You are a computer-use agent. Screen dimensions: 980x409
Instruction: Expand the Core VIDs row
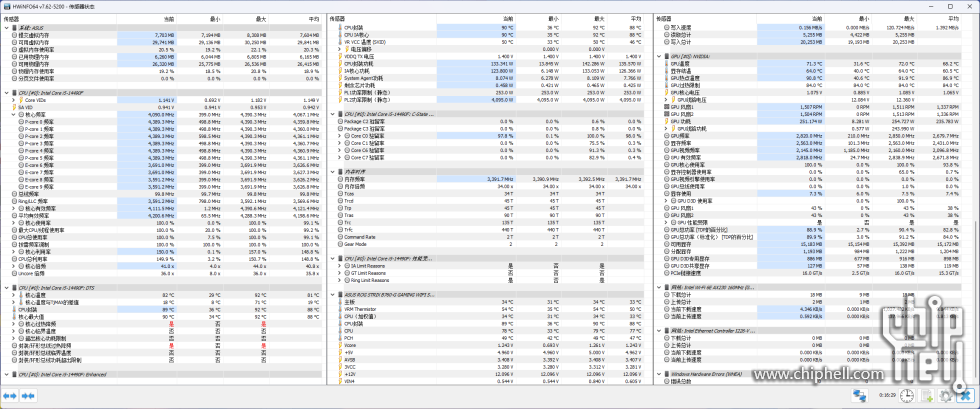pyautogui.click(x=14, y=100)
